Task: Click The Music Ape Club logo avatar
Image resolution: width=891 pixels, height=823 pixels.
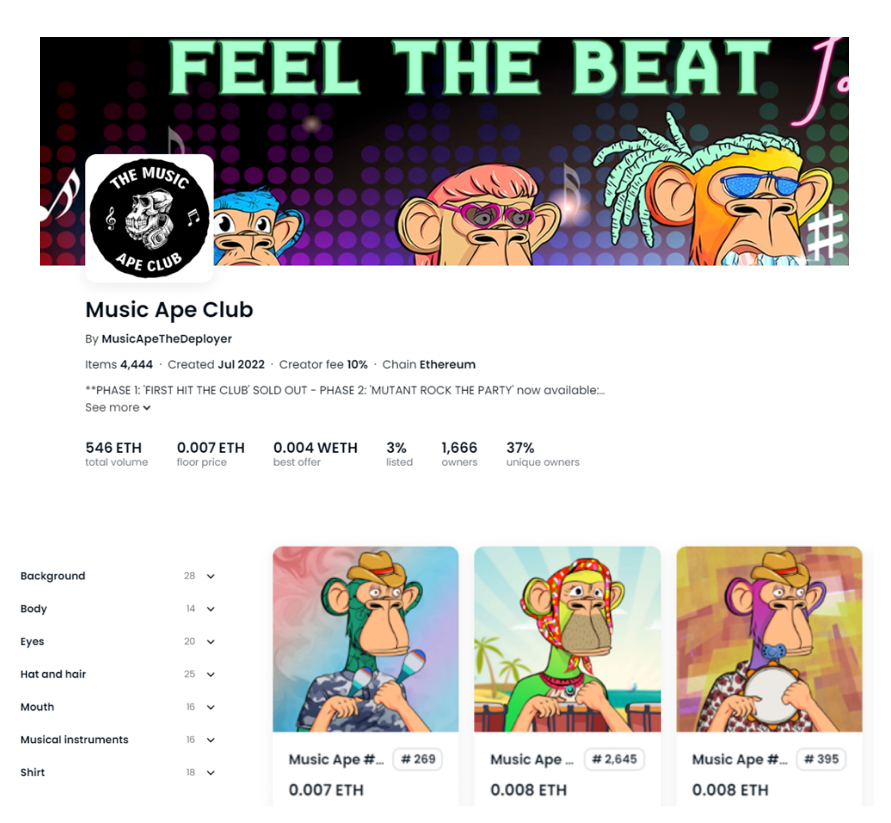Action: point(149,218)
